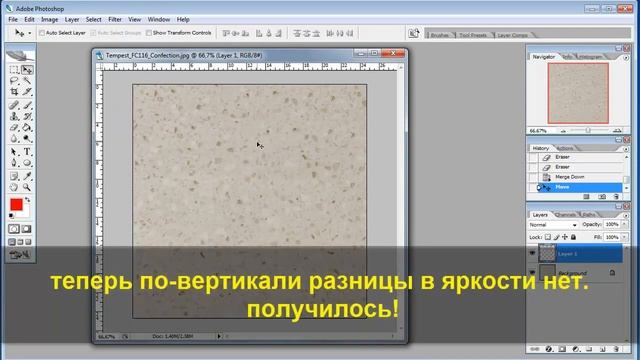Select the History Brush tool
Screen dimensions: 640x360
(27, 116)
